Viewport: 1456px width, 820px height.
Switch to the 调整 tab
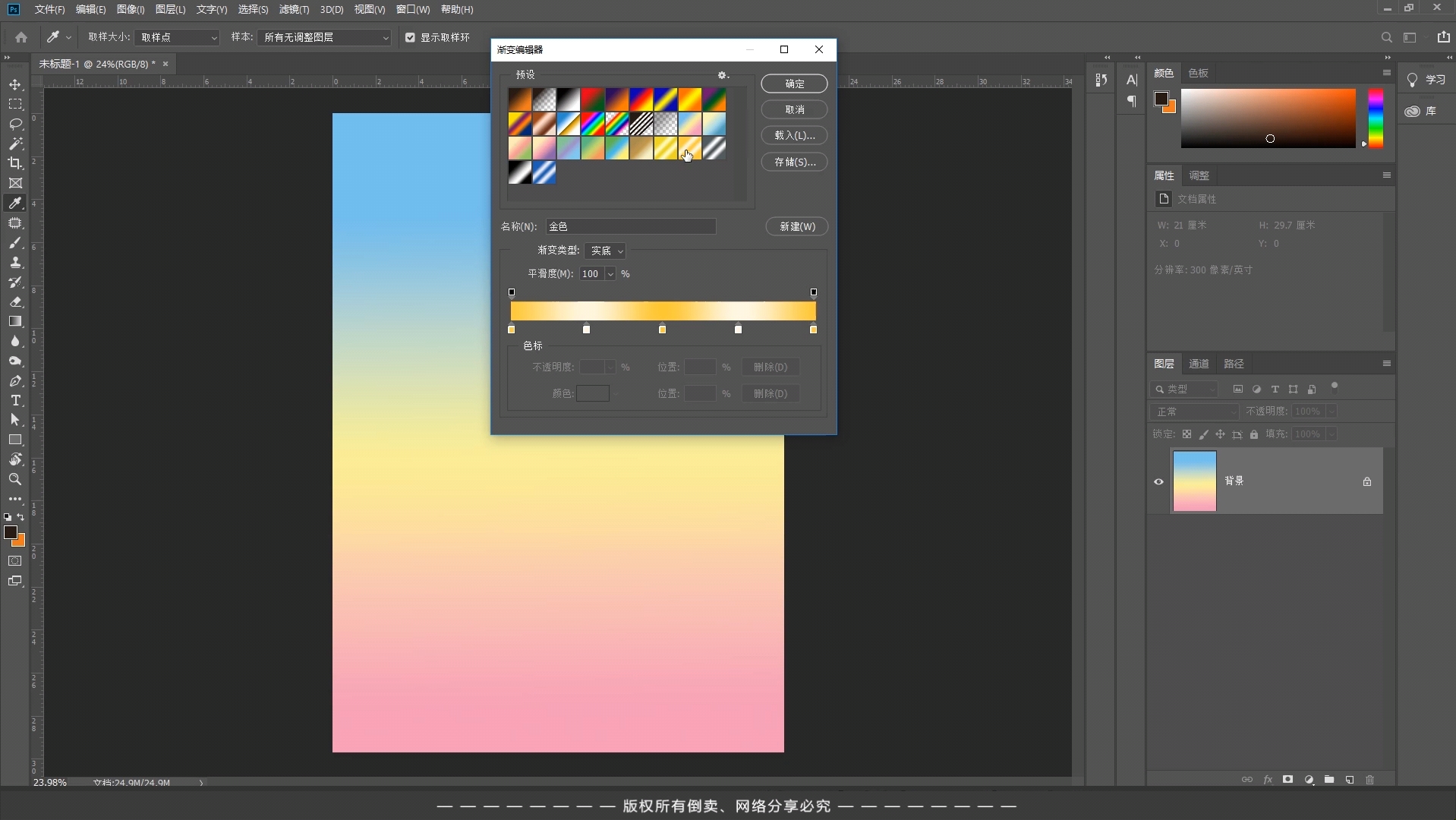coord(1199,175)
